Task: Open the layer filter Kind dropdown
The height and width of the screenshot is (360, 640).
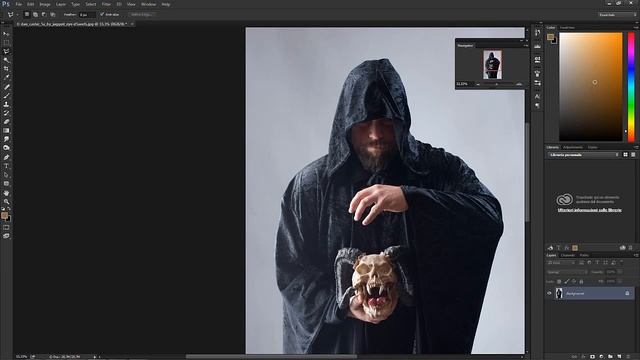Action: point(561,262)
